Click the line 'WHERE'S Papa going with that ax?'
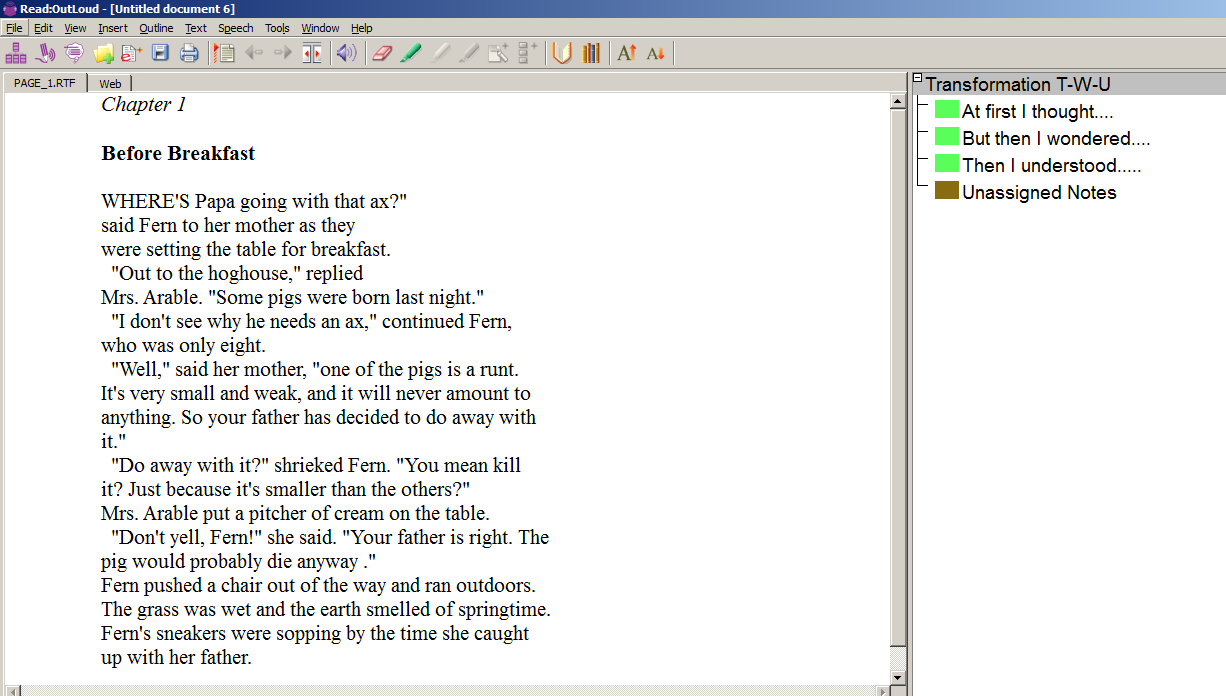The width and height of the screenshot is (1226, 696). [254, 201]
